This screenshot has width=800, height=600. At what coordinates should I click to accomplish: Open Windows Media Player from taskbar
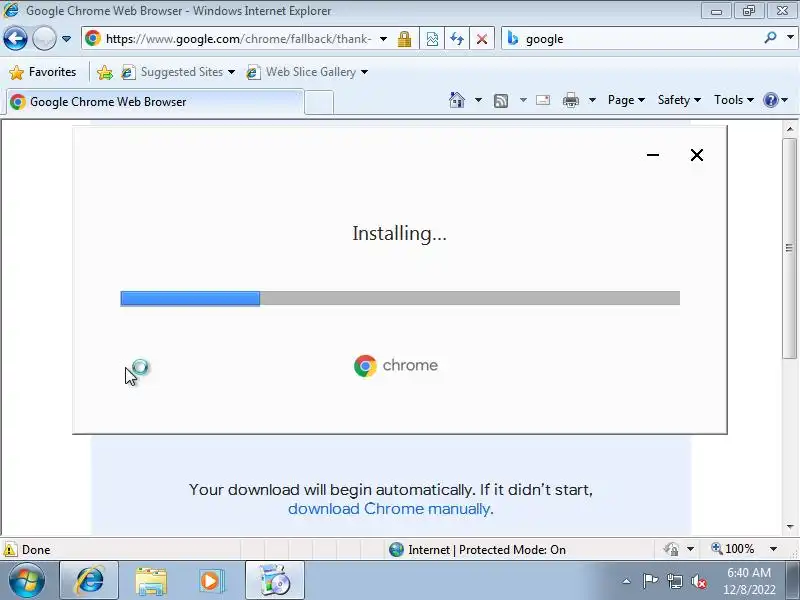coord(210,581)
